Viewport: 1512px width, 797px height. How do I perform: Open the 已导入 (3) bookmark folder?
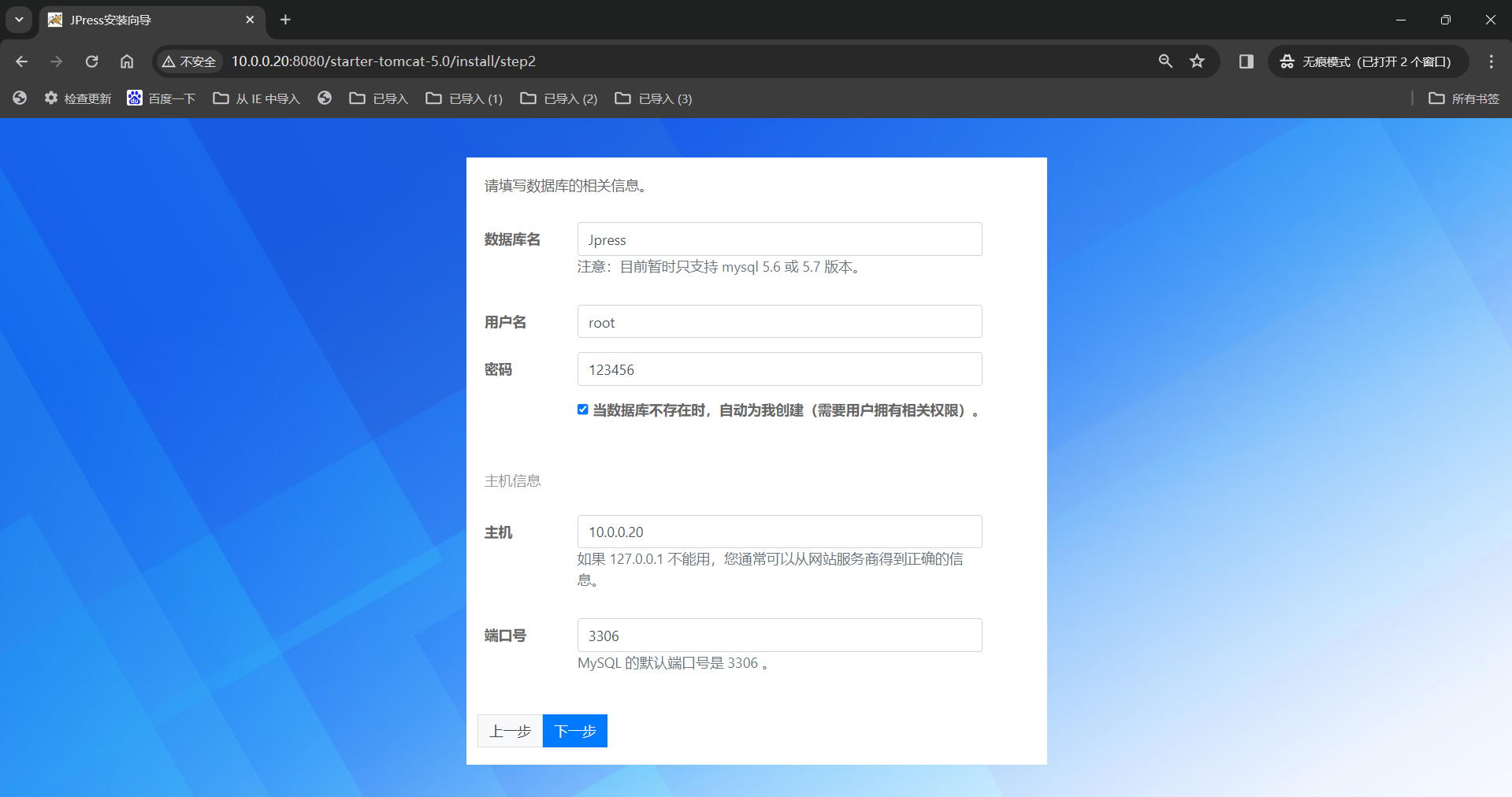(653, 98)
